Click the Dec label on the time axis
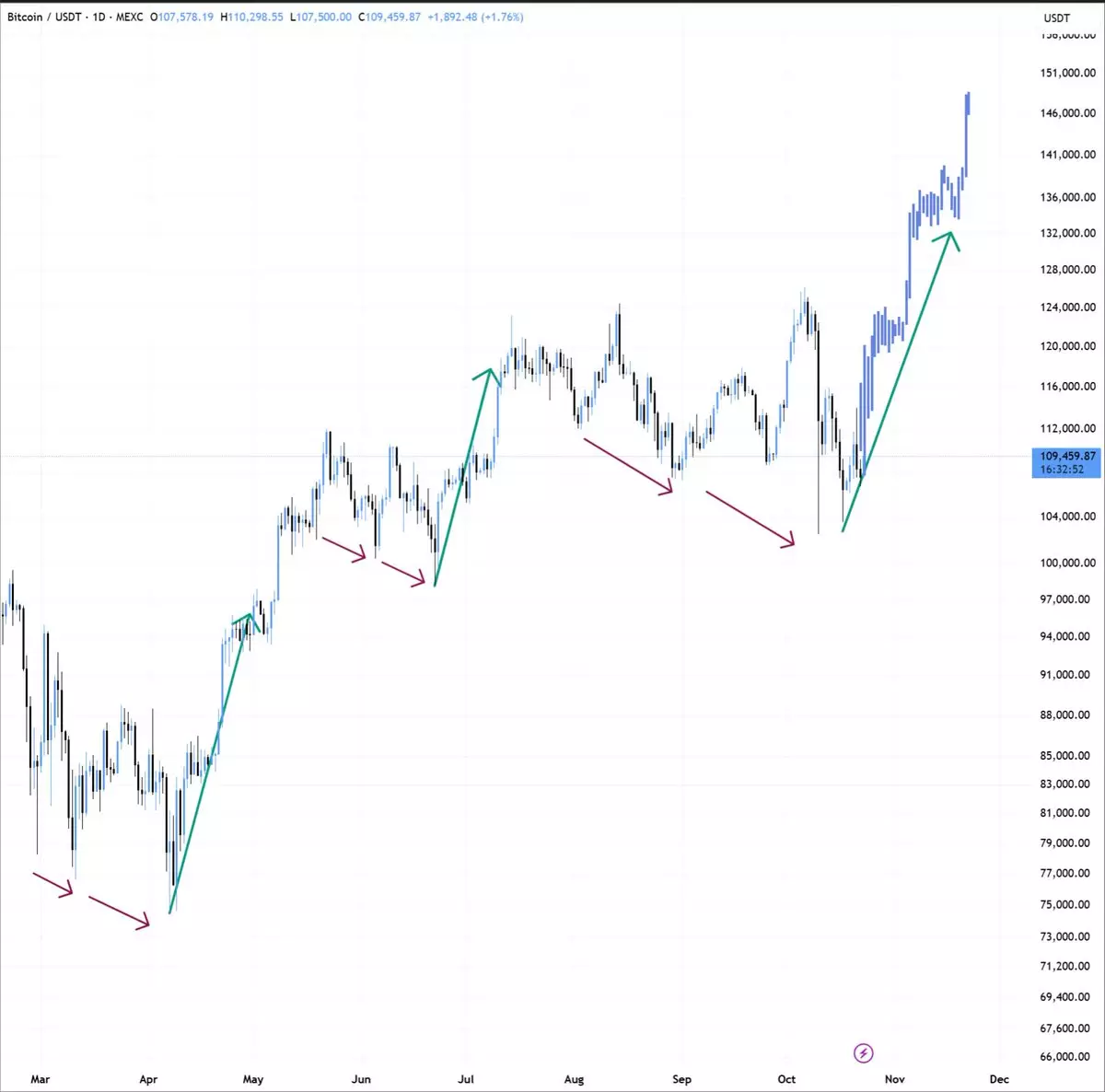The image size is (1105, 1092). click(x=999, y=1079)
